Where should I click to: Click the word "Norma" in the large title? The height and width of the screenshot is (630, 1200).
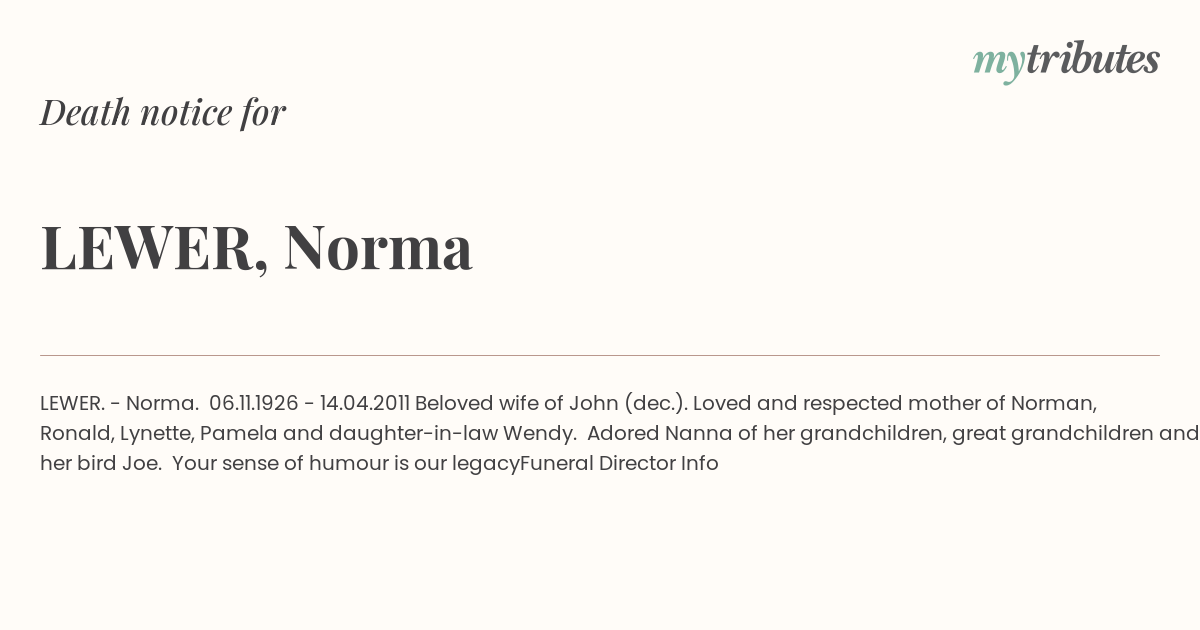[378, 247]
